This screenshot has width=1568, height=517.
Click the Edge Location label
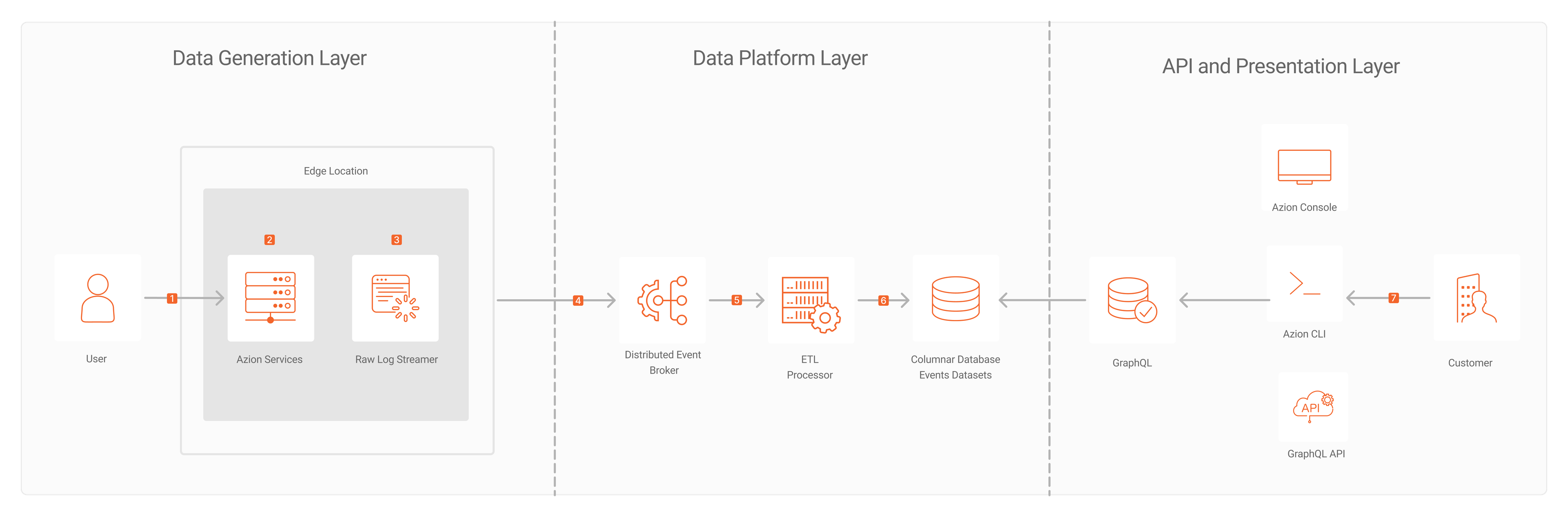(325, 170)
